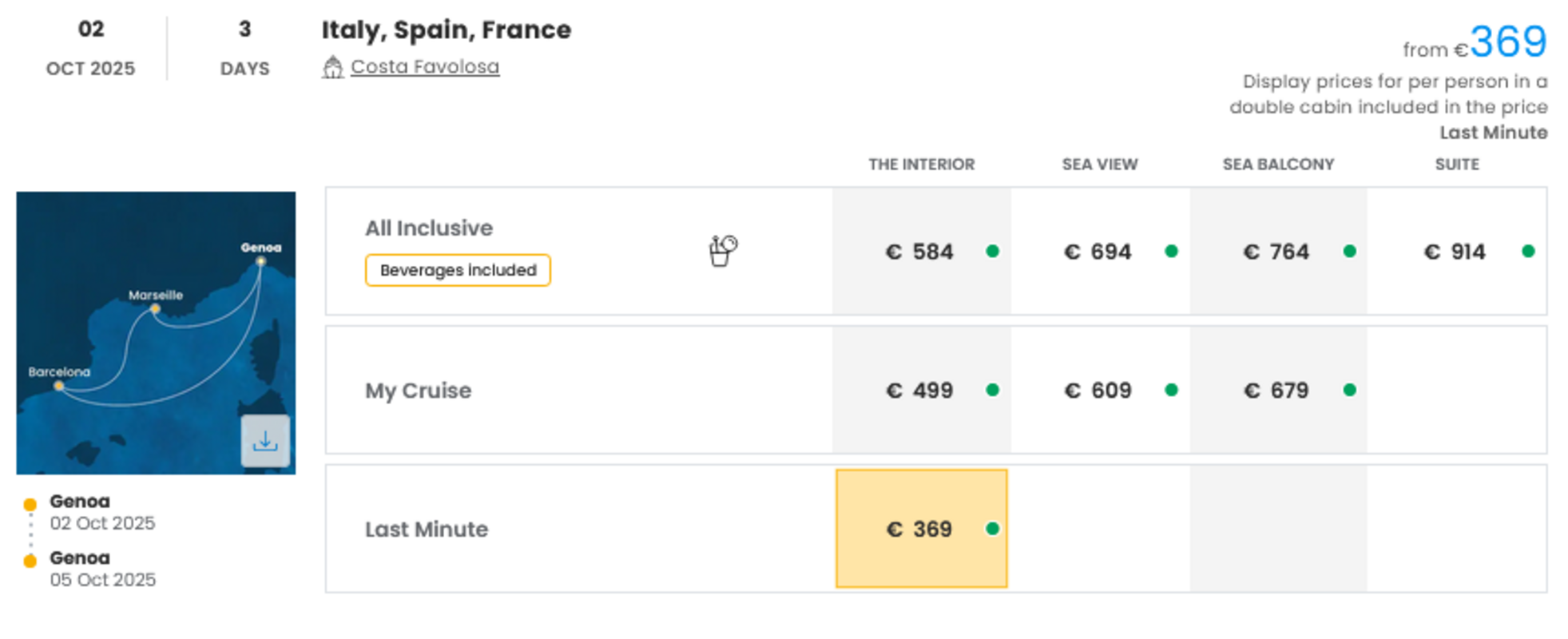Click the Beverages included badge
This screenshot has width=1568, height=639.
coord(458,270)
